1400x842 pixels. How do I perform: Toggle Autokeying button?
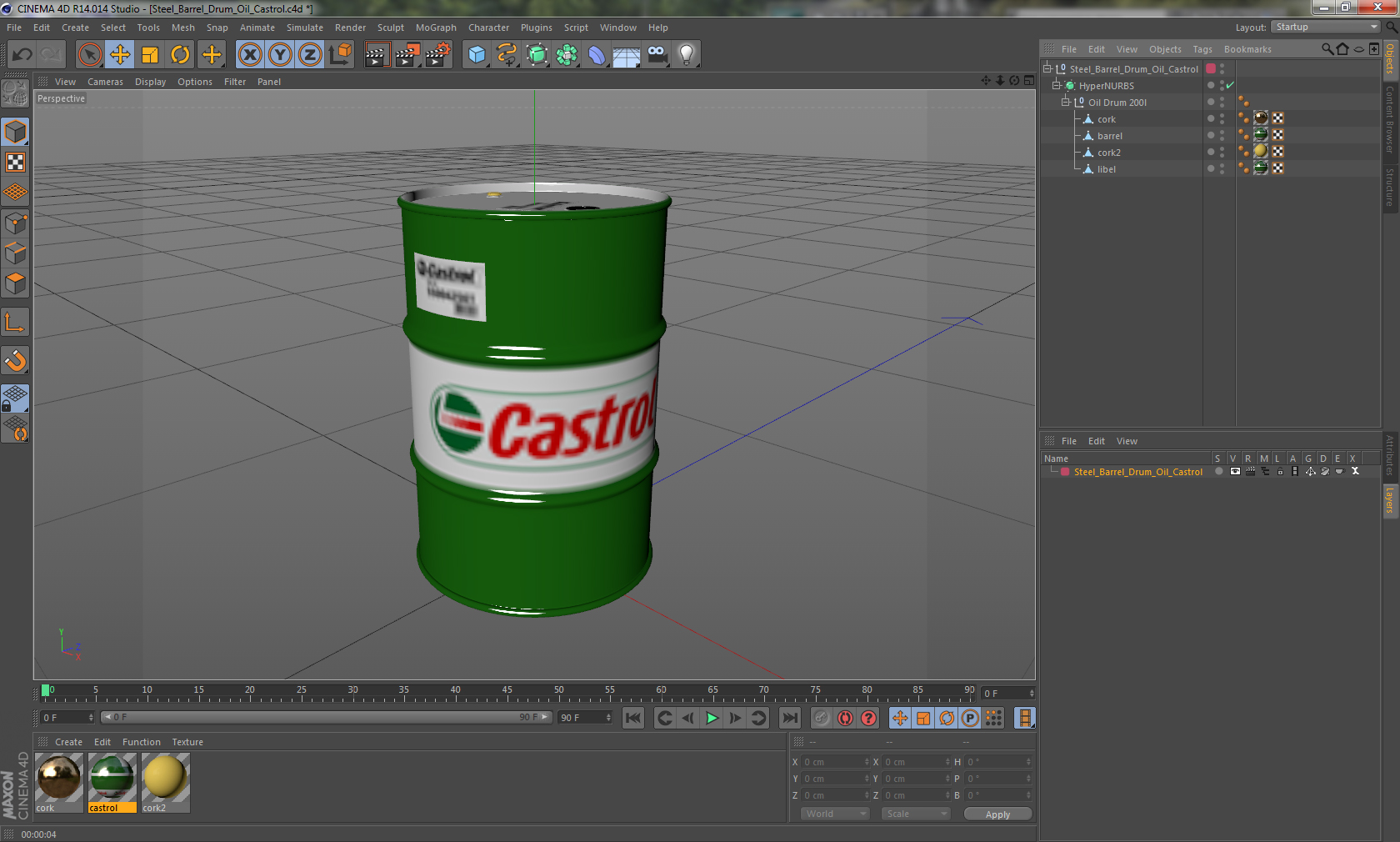click(x=845, y=718)
